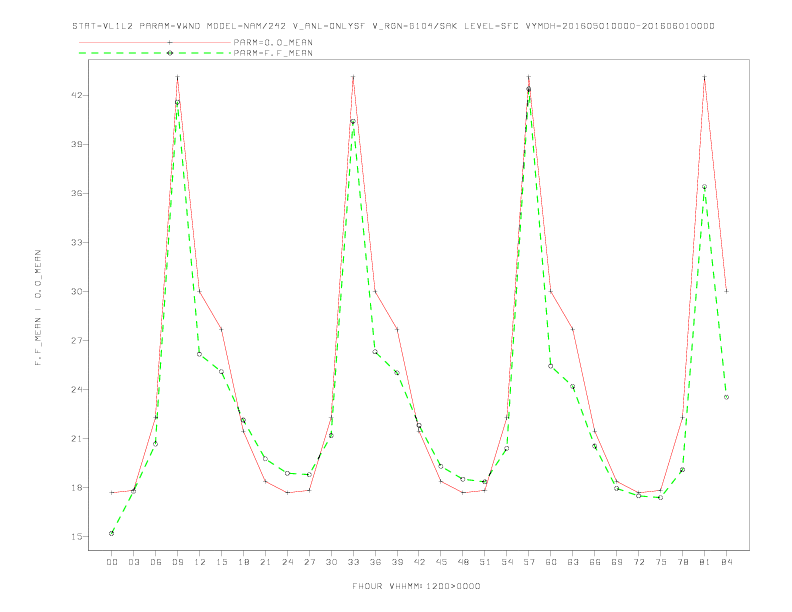Click the x-axis tick label 81
This screenshot has width=792, height=612.
pyautogui.click(x=705, y=562)
